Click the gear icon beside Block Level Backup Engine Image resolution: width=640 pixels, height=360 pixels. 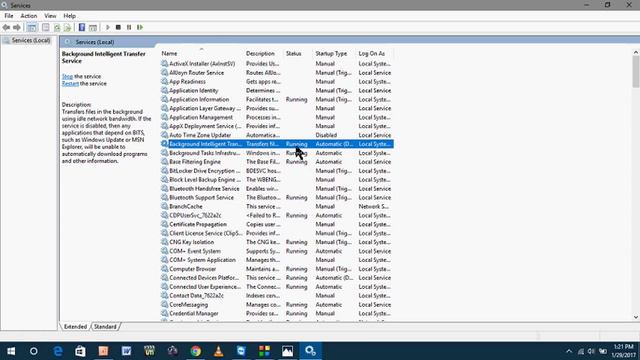pyautogui.click(x=164, y=180)
